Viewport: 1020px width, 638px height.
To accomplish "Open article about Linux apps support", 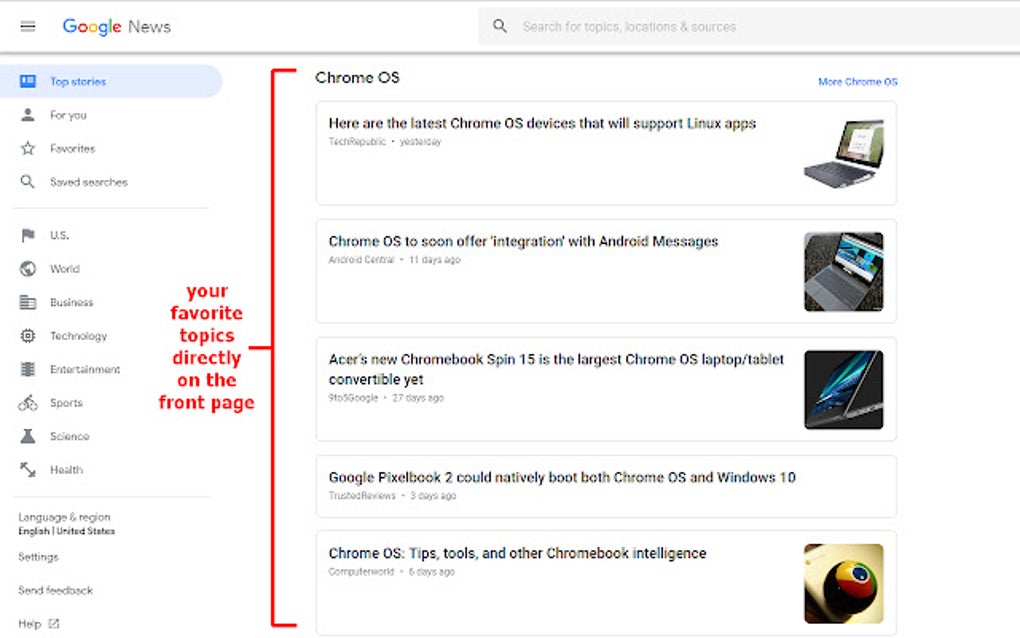I will pos(542,124).
